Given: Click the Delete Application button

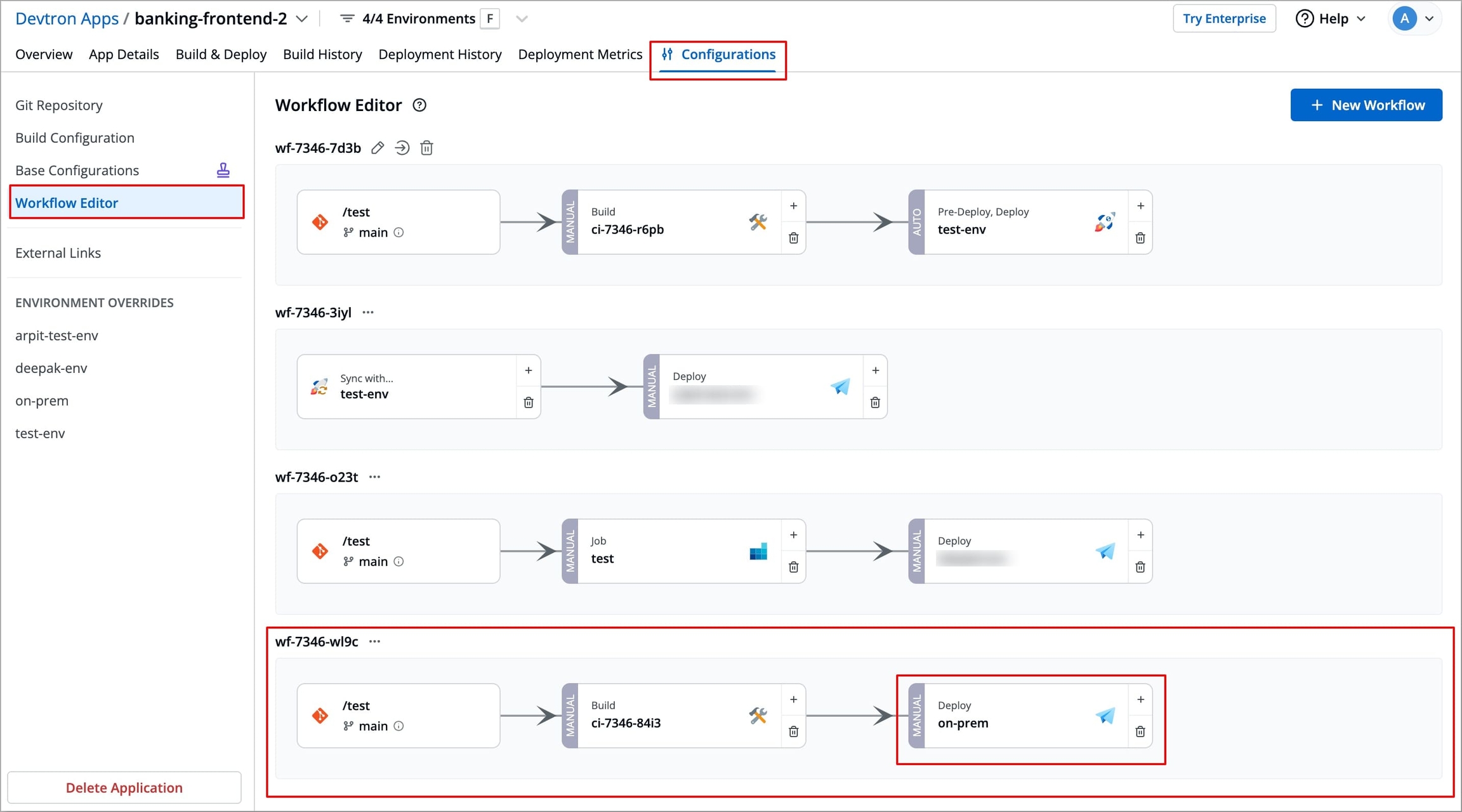Looking at the screenshot, I should click(x=124, y=787).
